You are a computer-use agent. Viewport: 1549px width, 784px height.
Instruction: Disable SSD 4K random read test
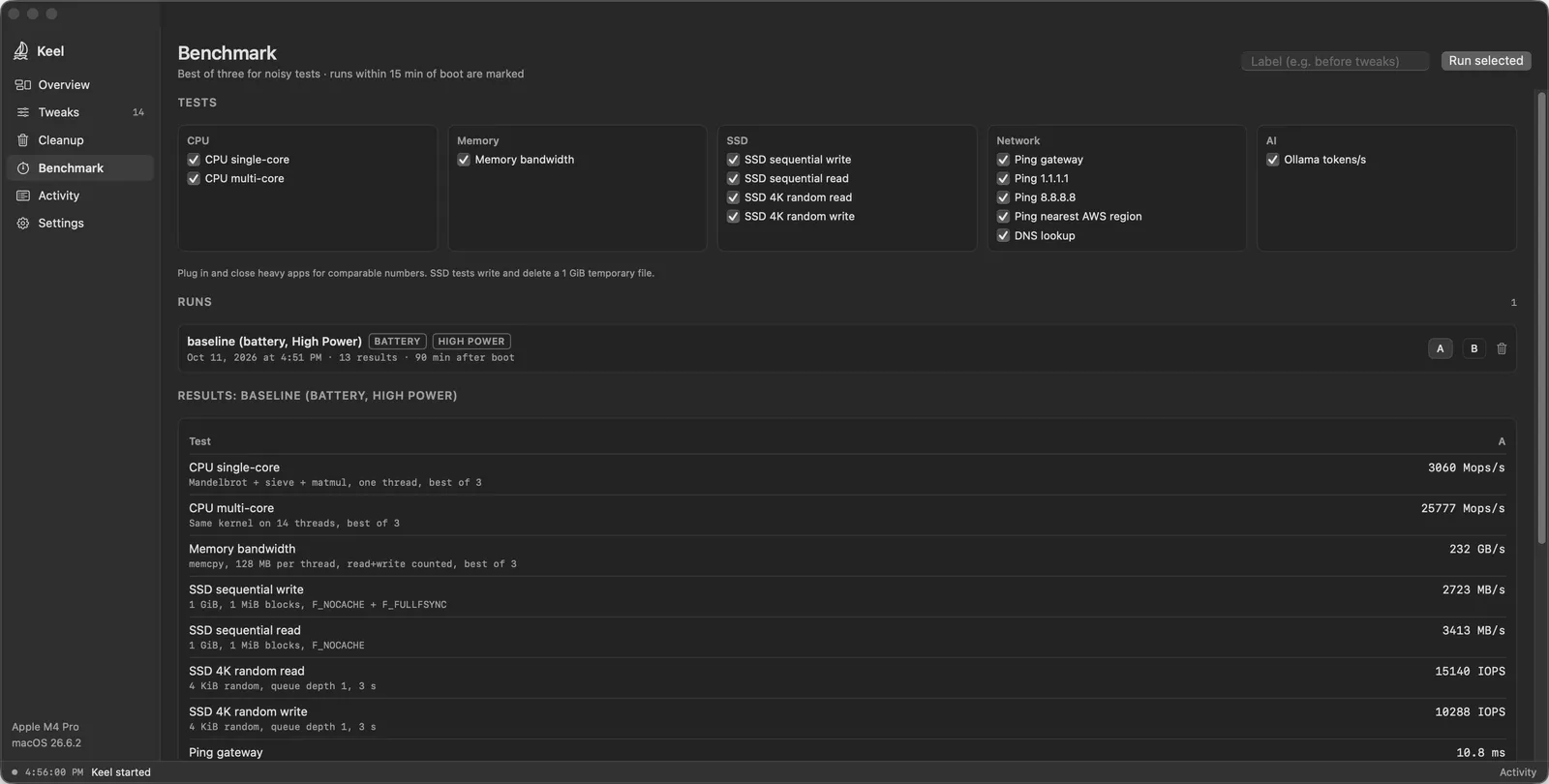coord(733,197)
